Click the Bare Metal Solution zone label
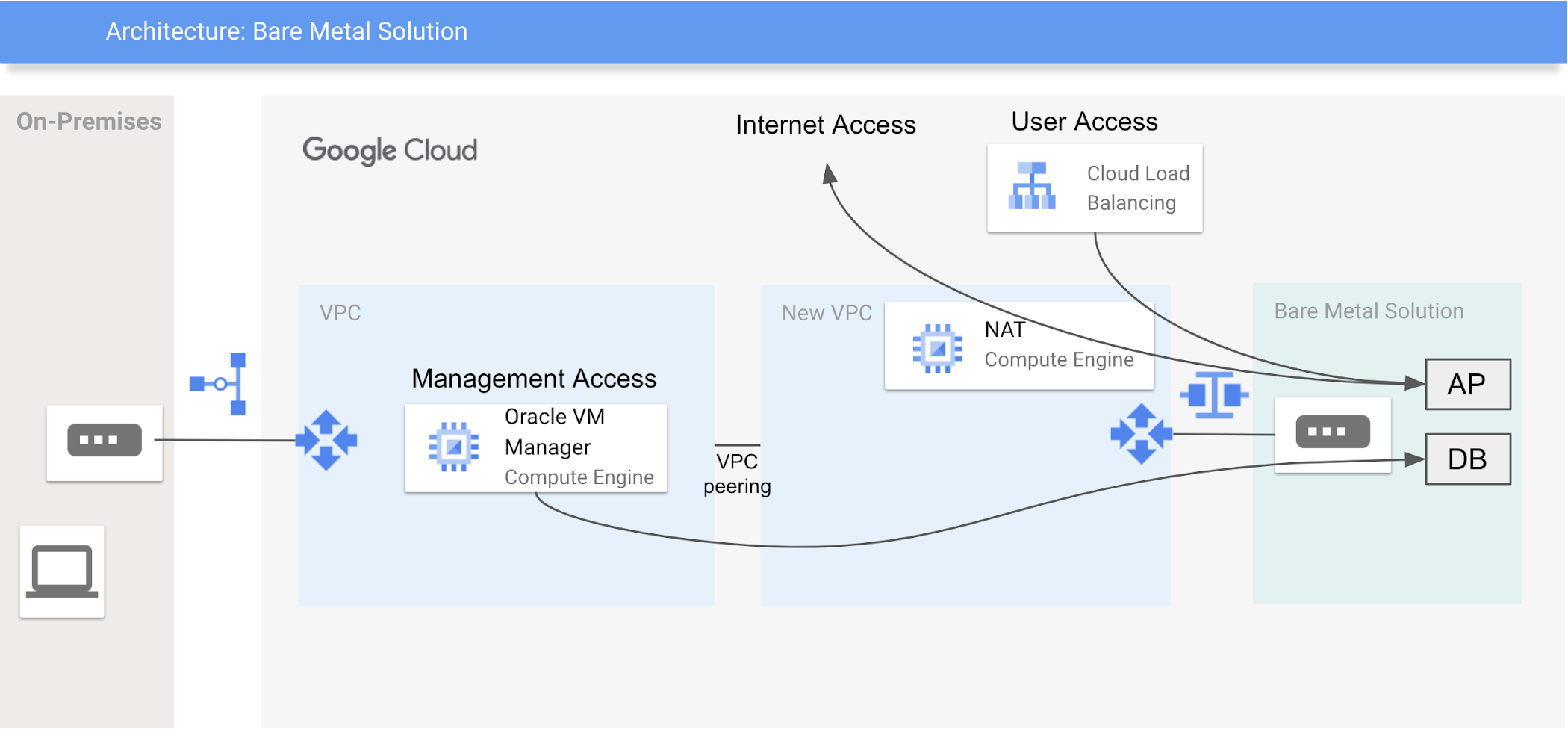Image resolution: width=1568 pixels, height=729 pixels. [x=1369, y=311]
